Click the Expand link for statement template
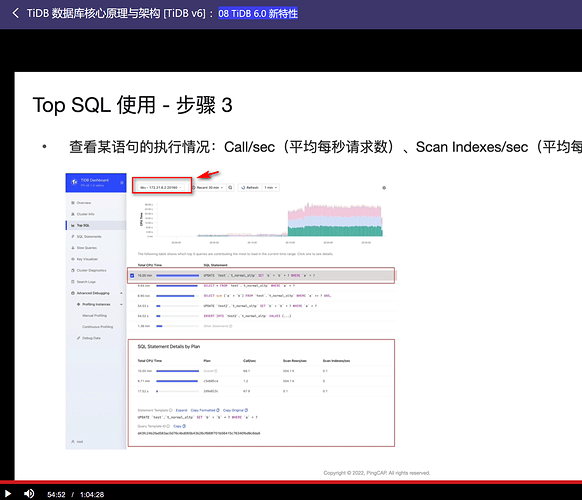 coord(182,410)
